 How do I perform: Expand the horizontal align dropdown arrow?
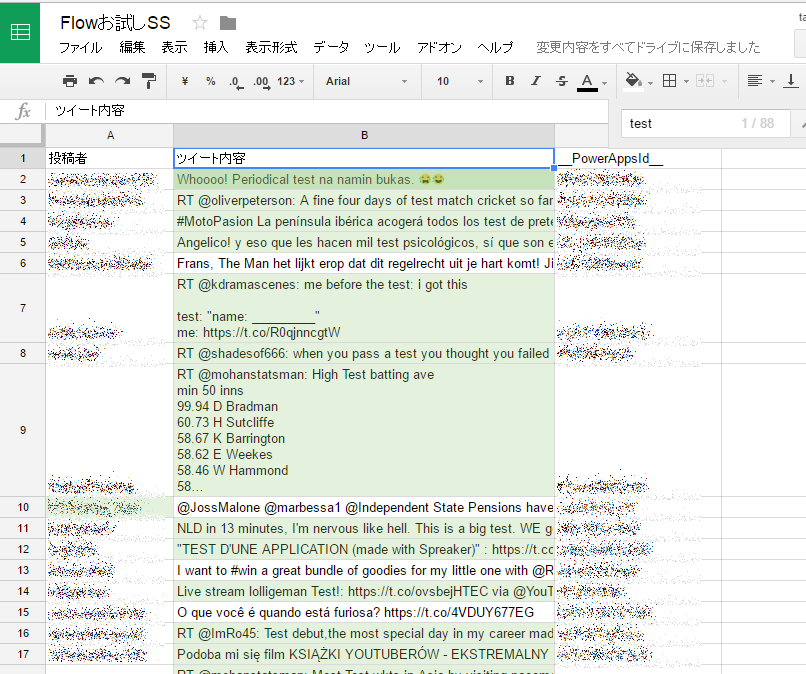pyautogui.click(x=772, y=82)
